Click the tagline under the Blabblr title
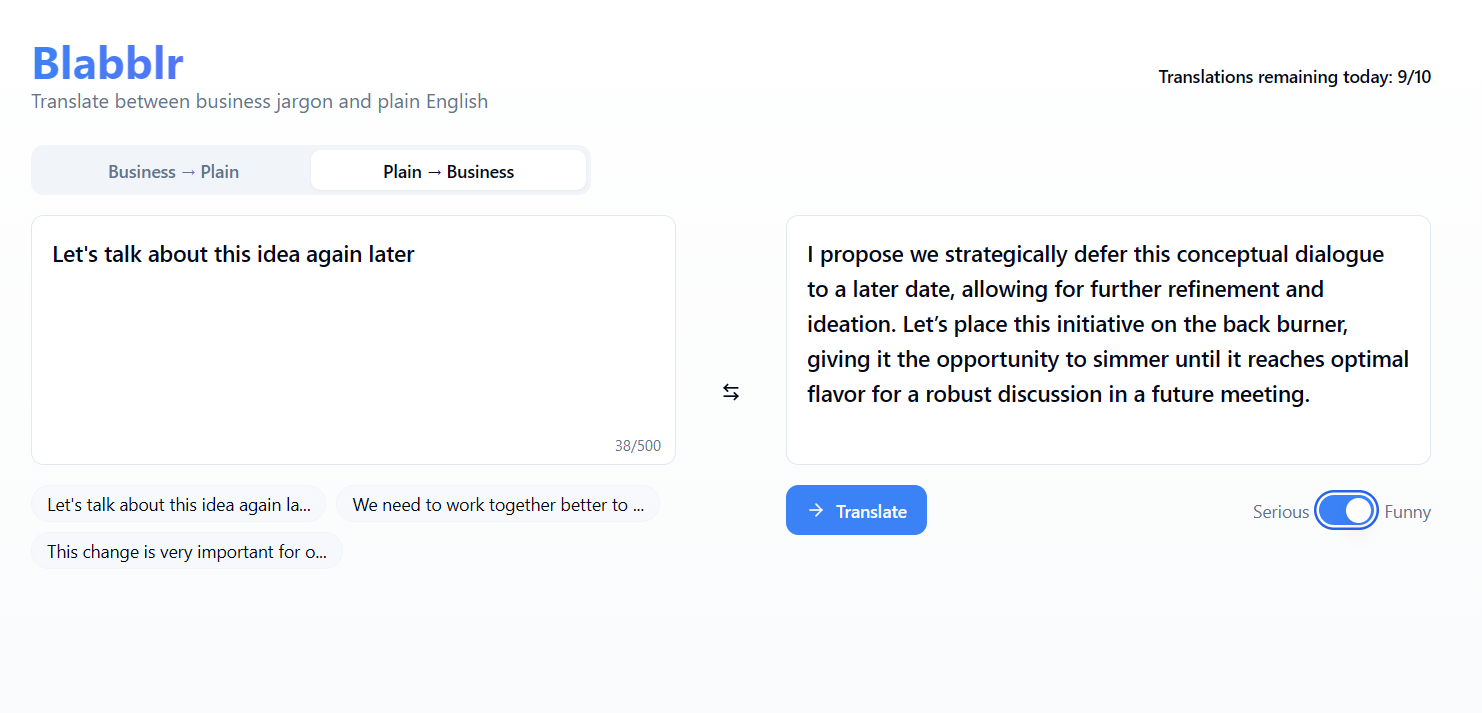 point(260,101)
